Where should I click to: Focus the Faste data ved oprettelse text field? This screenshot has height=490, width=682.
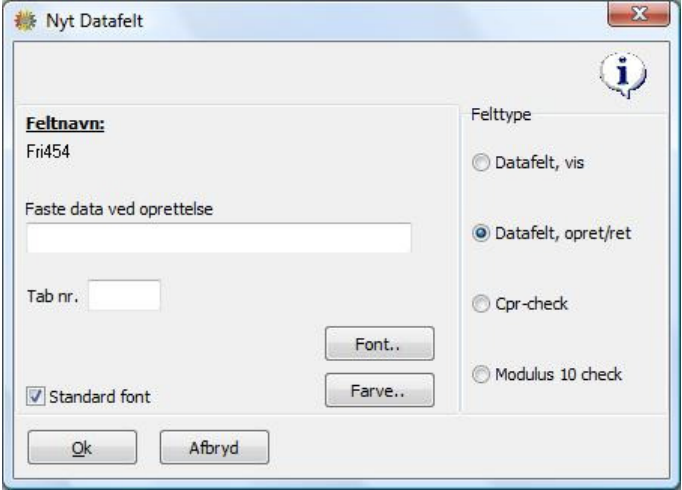pos(219,238)
